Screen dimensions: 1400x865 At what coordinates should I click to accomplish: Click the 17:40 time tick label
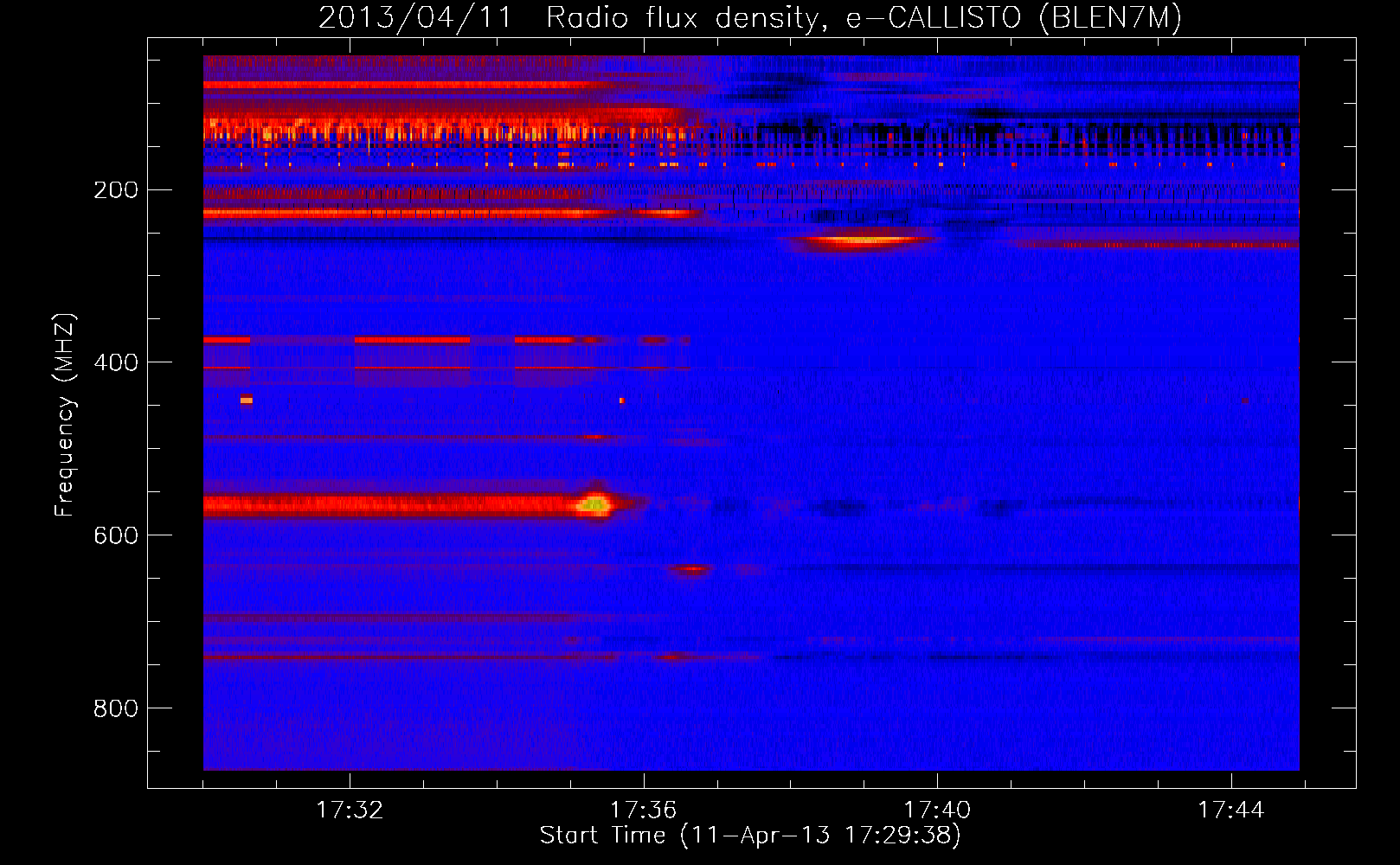[937, 811]
